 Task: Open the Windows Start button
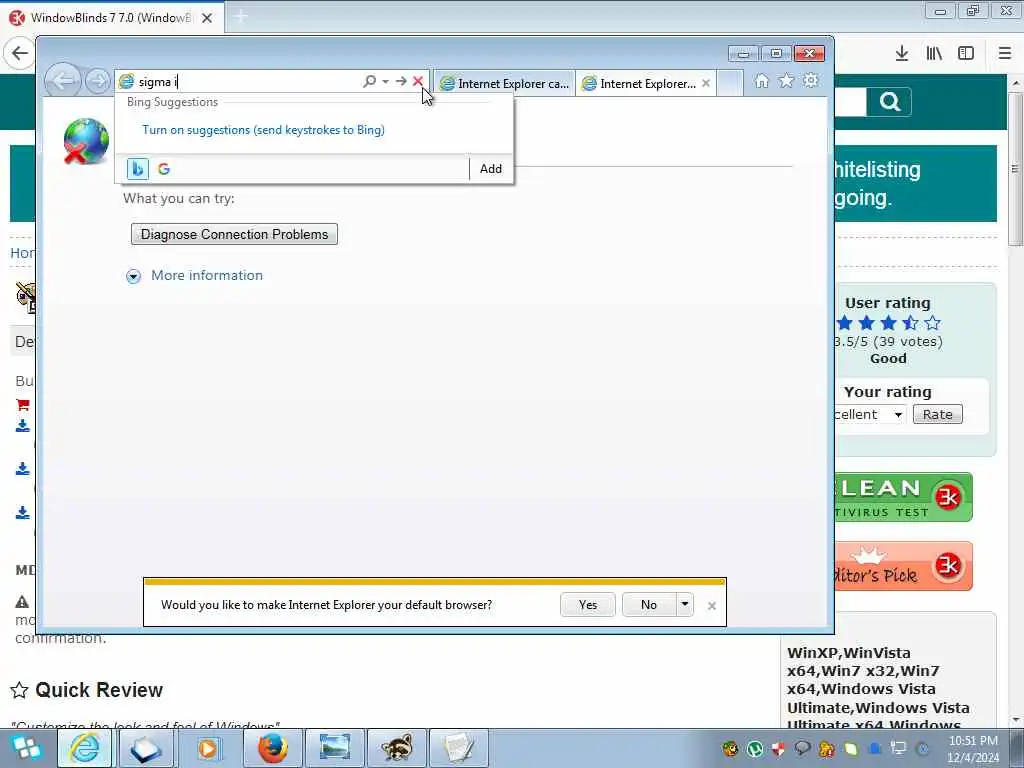pos(26,748)
